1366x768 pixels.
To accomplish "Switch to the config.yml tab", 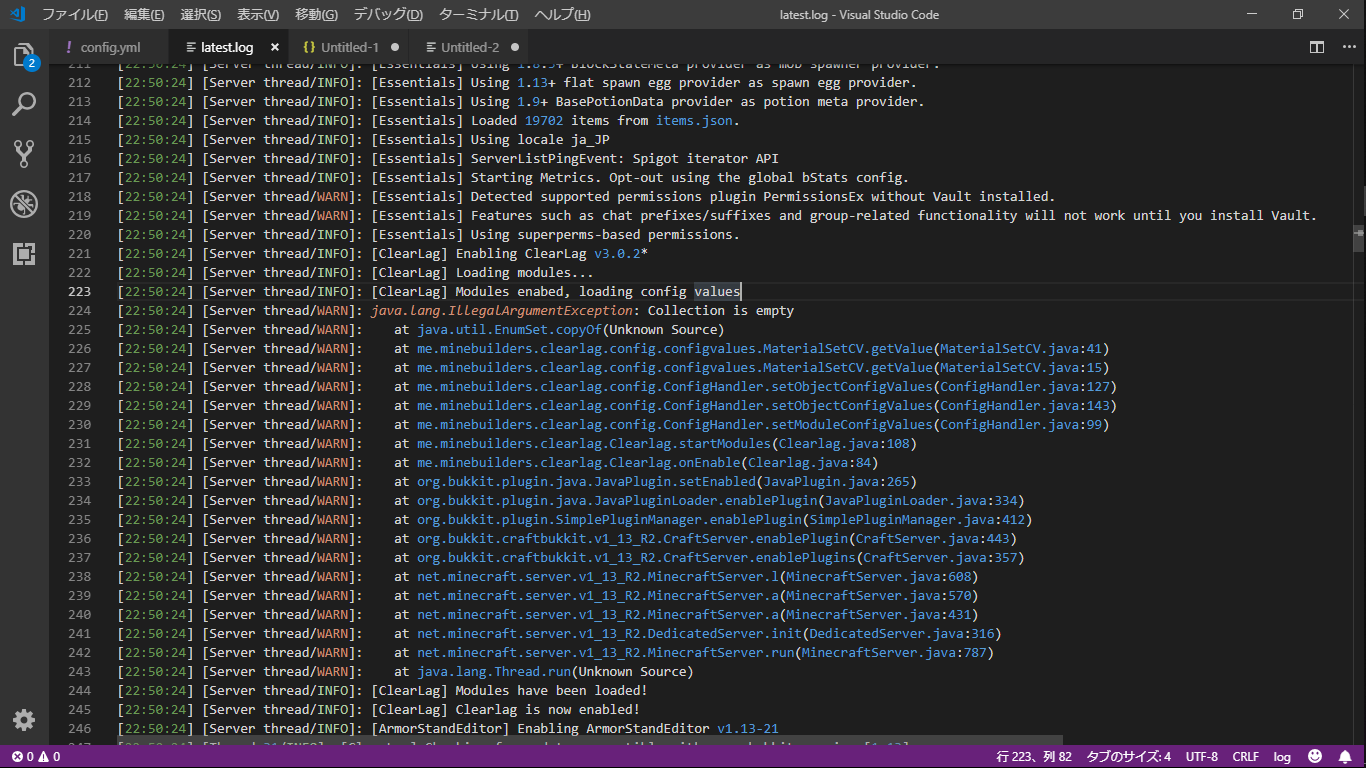I will [111, 47].
